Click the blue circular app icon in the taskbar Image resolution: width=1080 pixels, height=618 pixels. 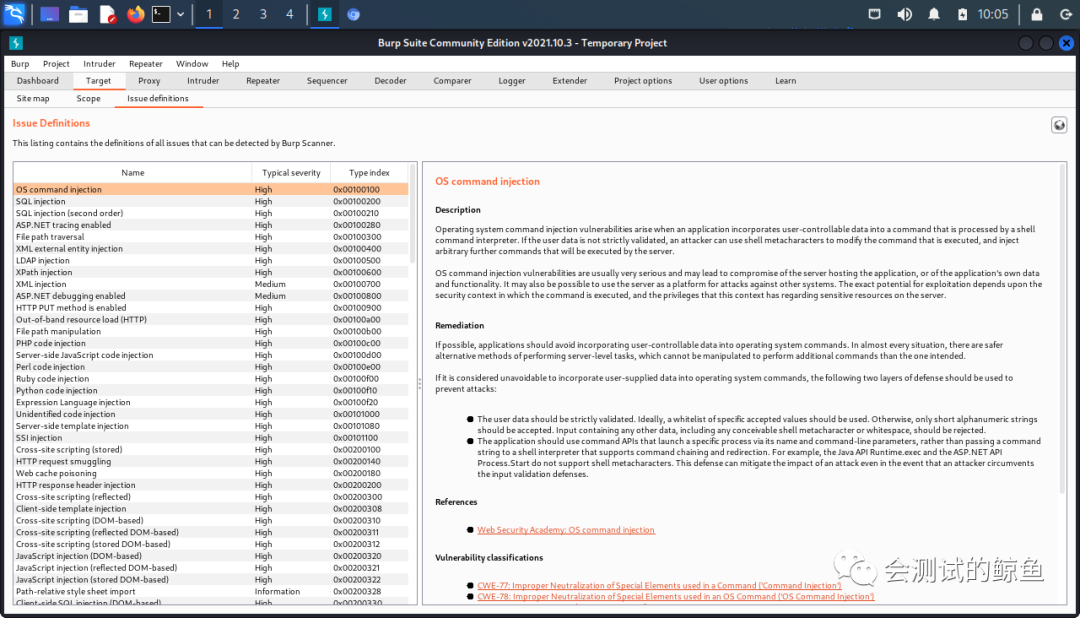(353, 14)
